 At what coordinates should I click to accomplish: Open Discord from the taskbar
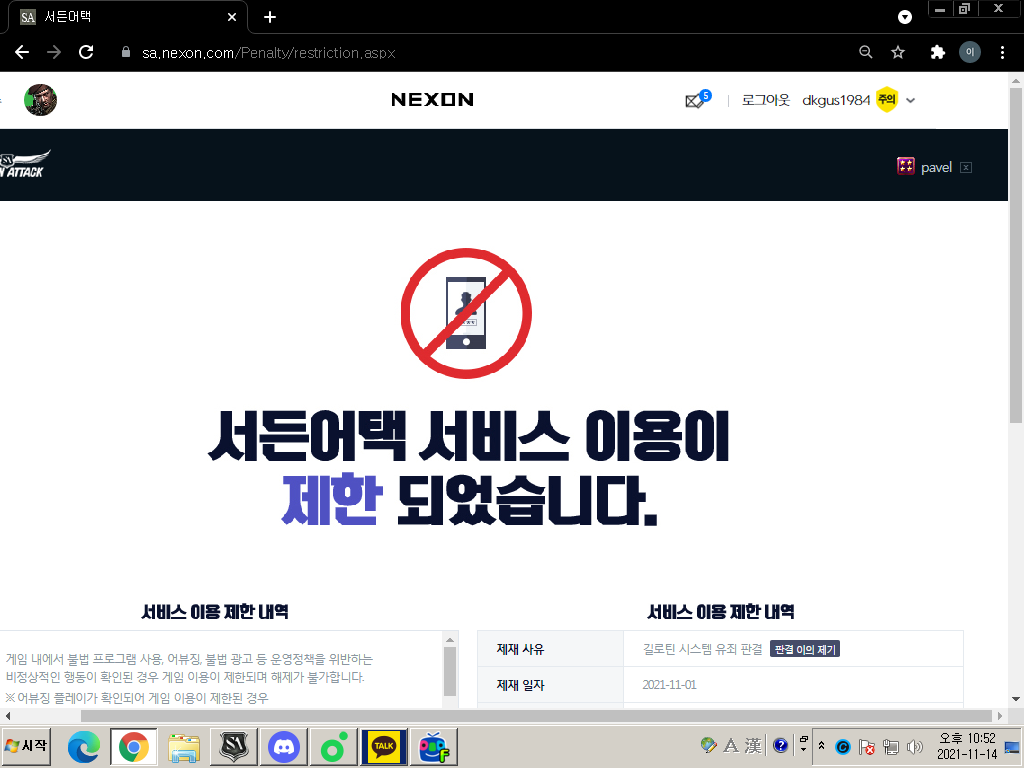tap(285, 746)
